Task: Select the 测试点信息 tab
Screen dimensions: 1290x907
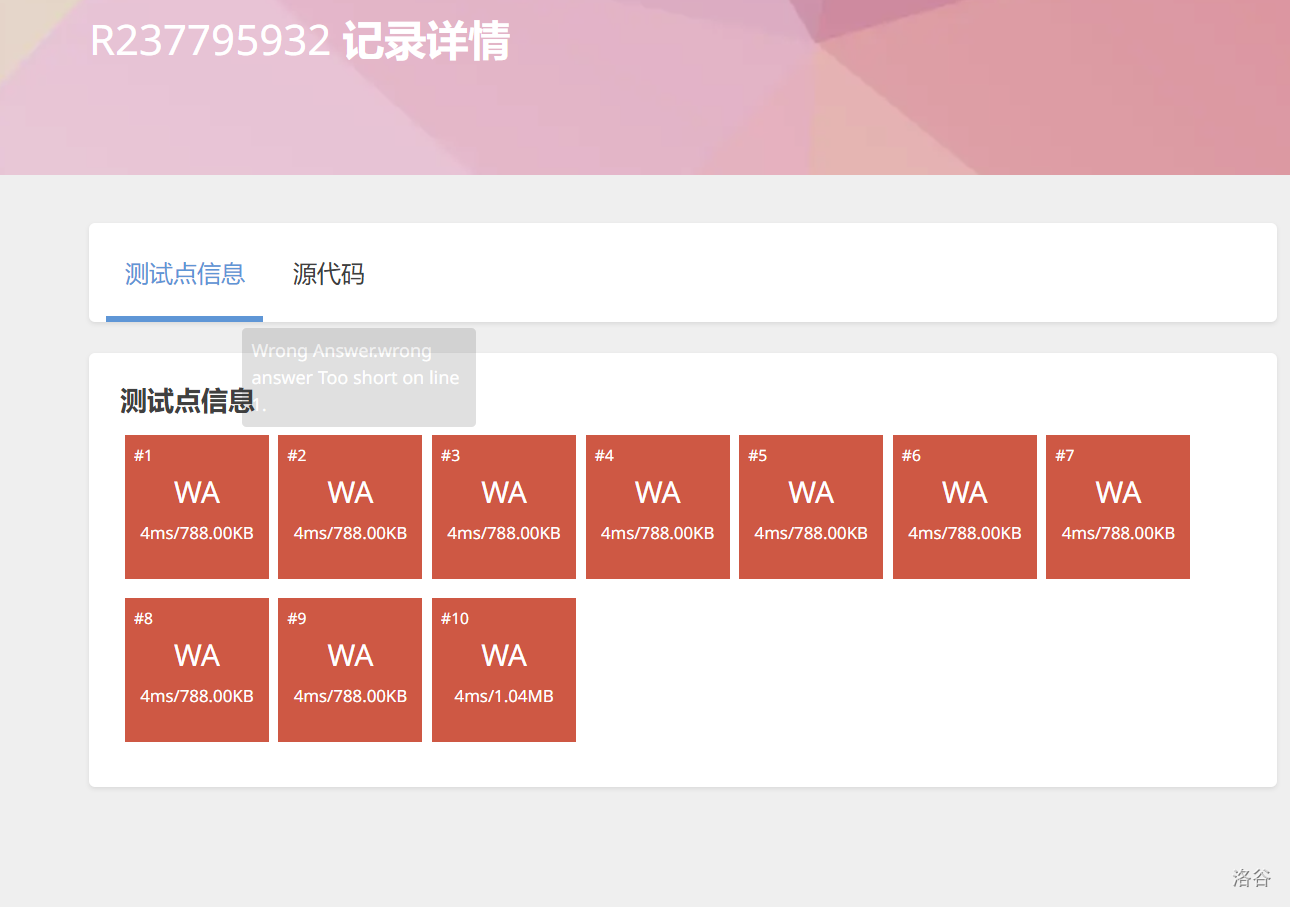Action: pos(185,274)
